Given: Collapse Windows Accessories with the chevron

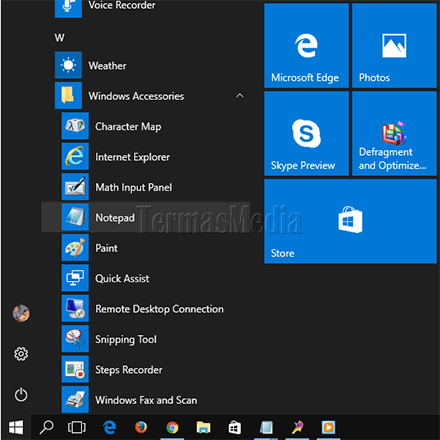Looking at the screenshot, I should (x=240, y=96).
